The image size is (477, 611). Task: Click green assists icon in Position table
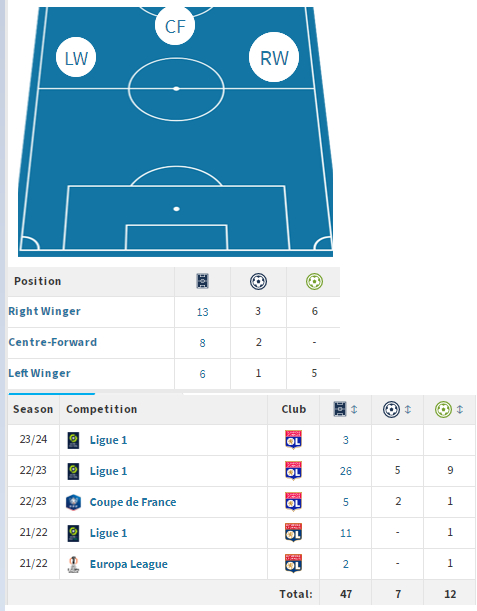(314, 281)
